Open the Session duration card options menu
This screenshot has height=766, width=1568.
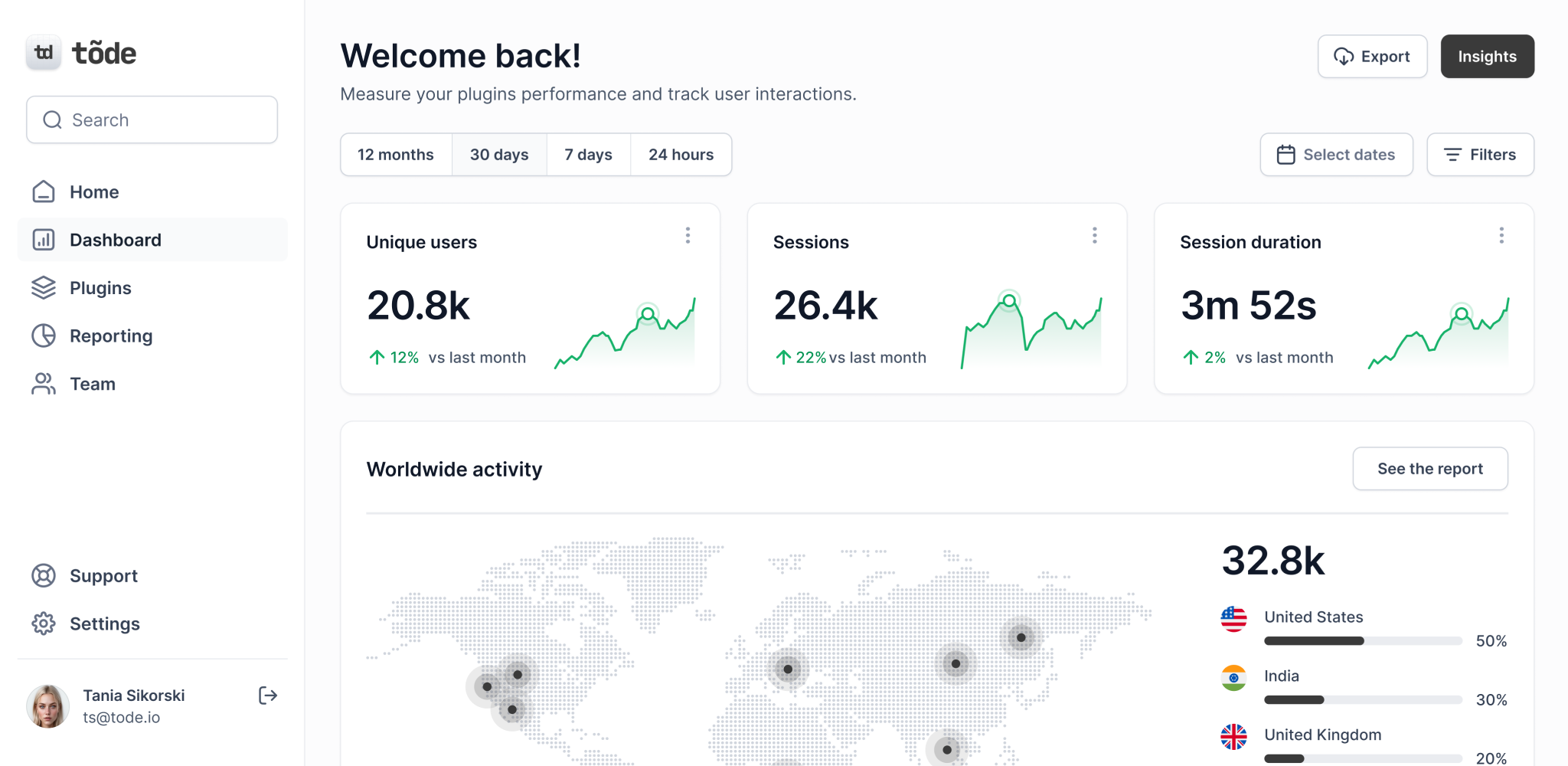point(1501,235)
